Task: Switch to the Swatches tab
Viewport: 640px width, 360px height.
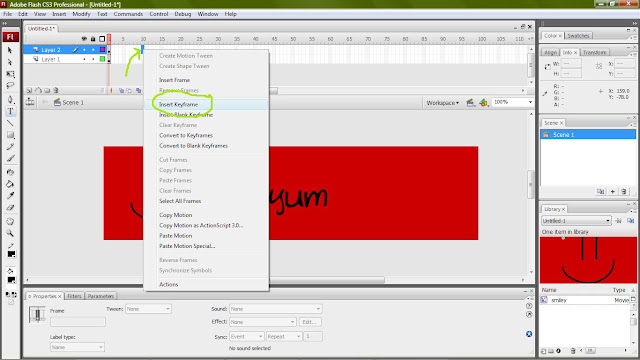Action: [x=578, y=36]
